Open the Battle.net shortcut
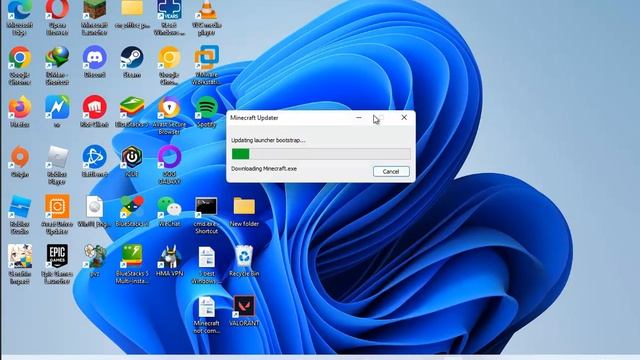Screen dimensions: 640x360 (94, 162)
